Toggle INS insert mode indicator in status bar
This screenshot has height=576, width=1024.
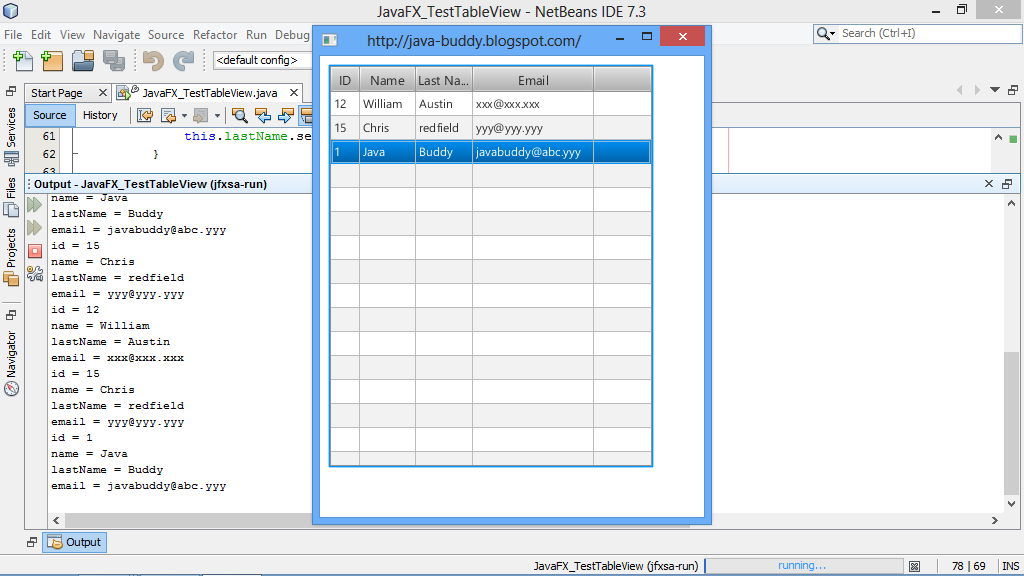[1010, 566]
